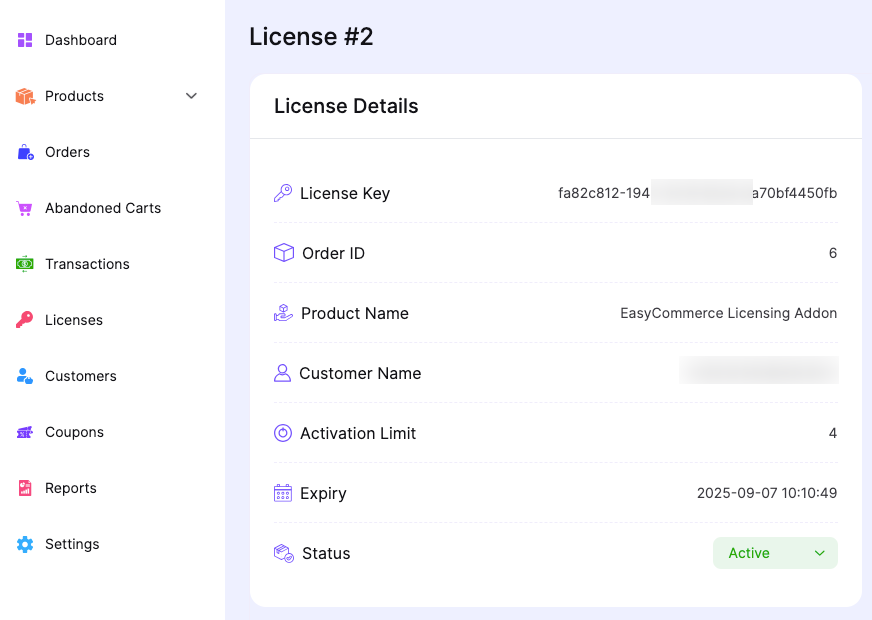This screenshot has width=872, height=620.
Task: Click the calendar icon beside Expiry
Action: click(283, 493)
